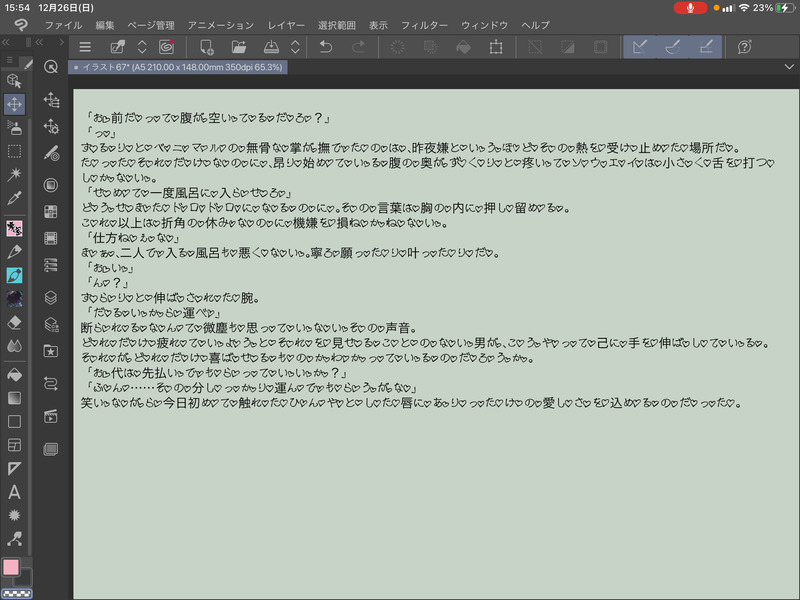Open the Auto Action palette
Screen dimensions: 800x600
(x=51, y=383)
